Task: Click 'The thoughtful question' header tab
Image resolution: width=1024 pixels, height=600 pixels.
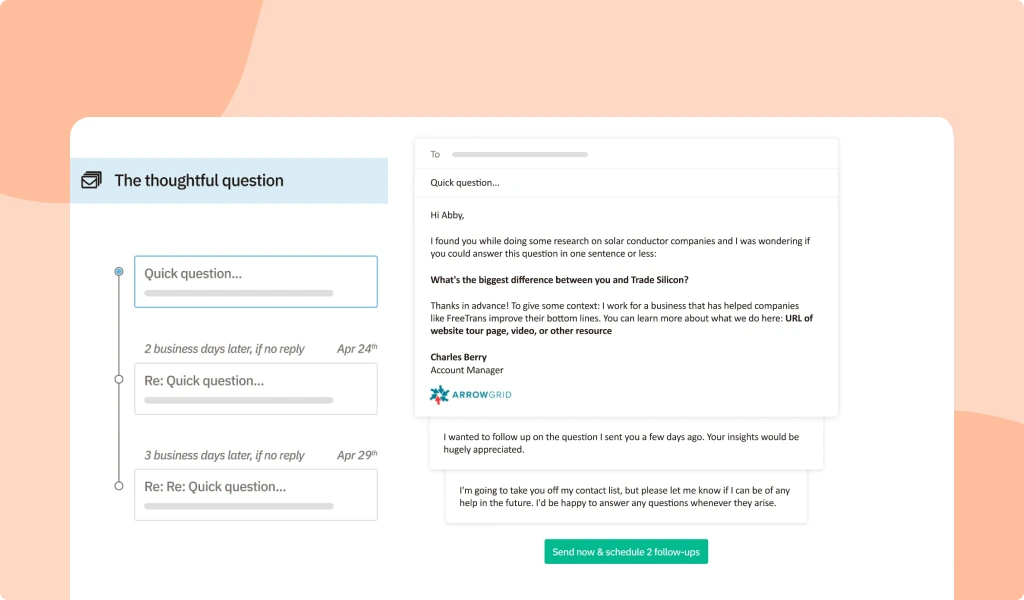Action: [x=199, y=180]
